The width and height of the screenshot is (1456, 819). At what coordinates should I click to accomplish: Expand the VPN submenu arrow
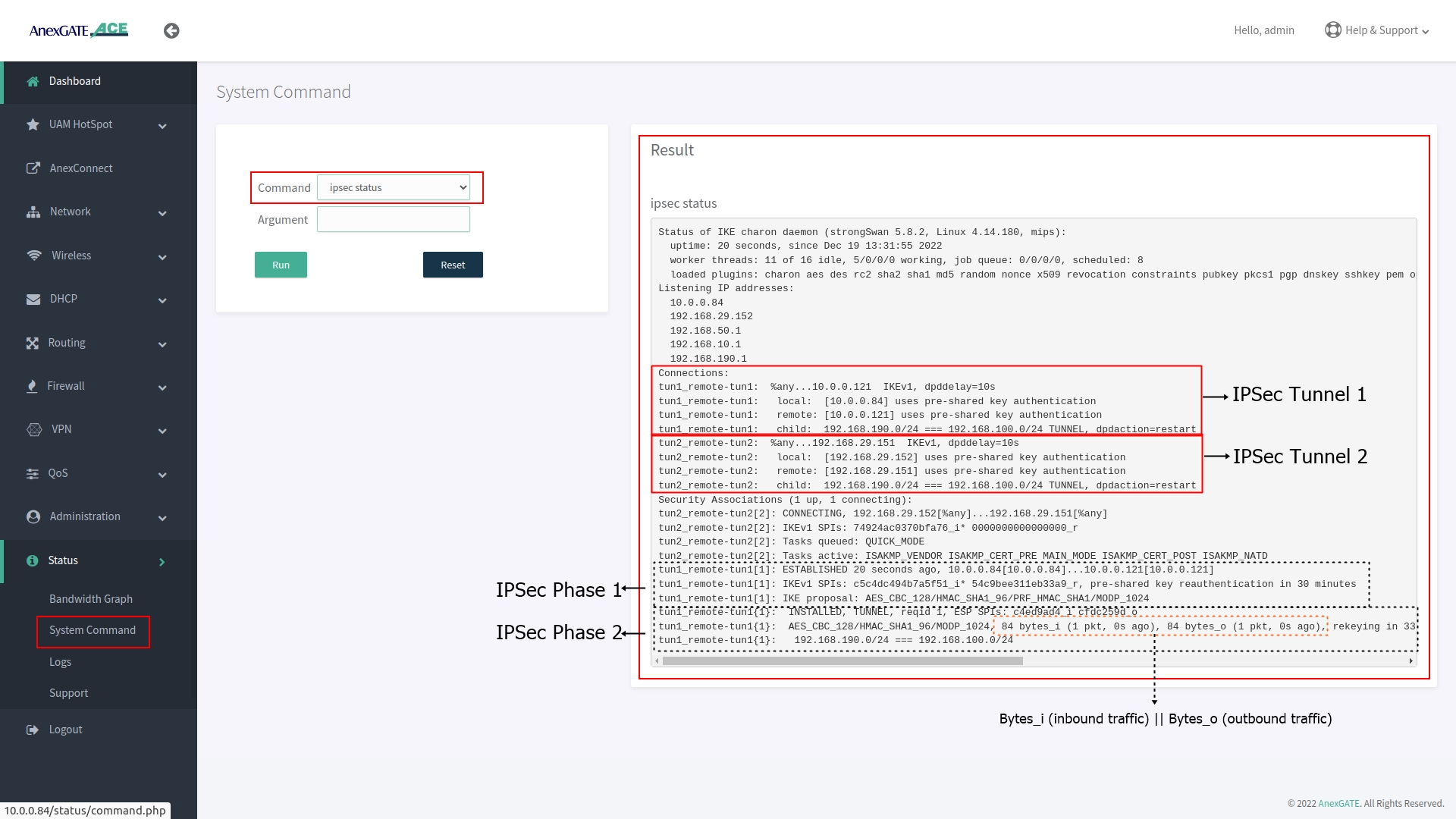coord(162,431)
